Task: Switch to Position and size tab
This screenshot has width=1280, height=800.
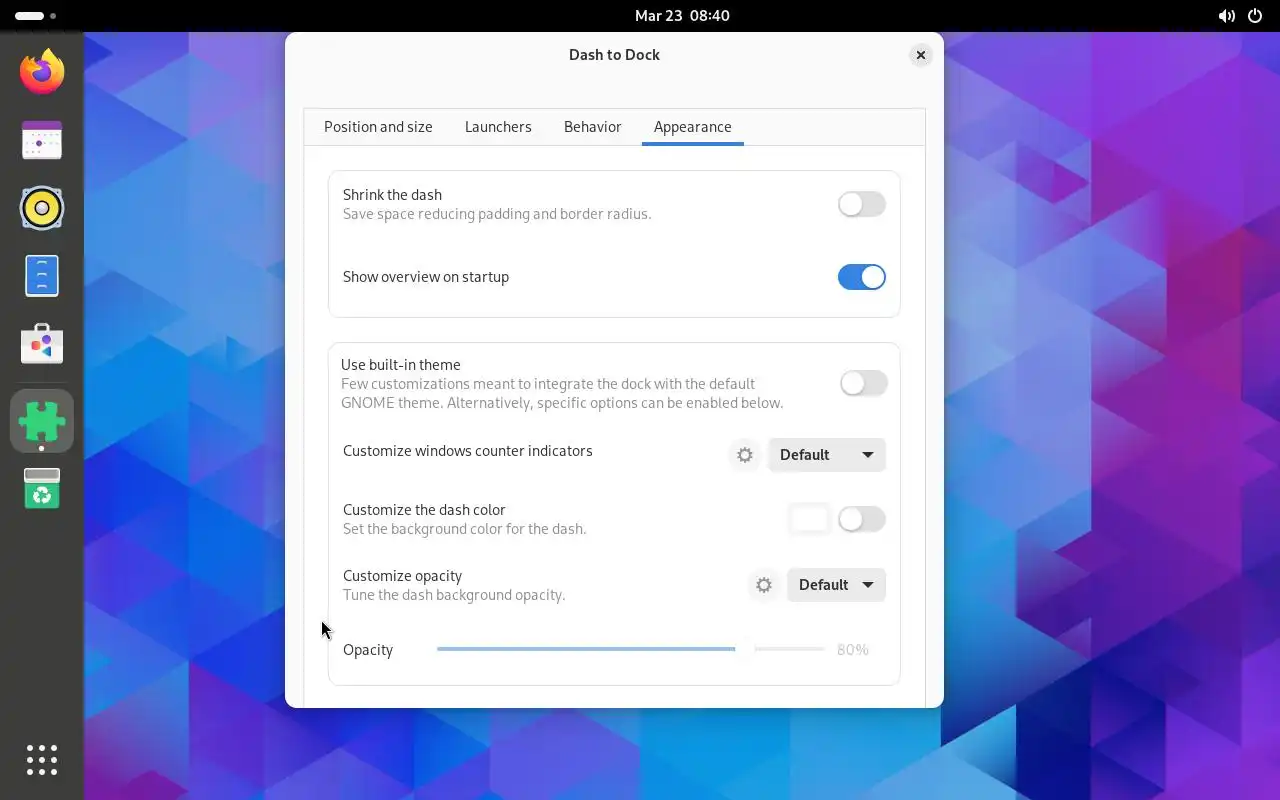Action: click(x=378, y=127)
